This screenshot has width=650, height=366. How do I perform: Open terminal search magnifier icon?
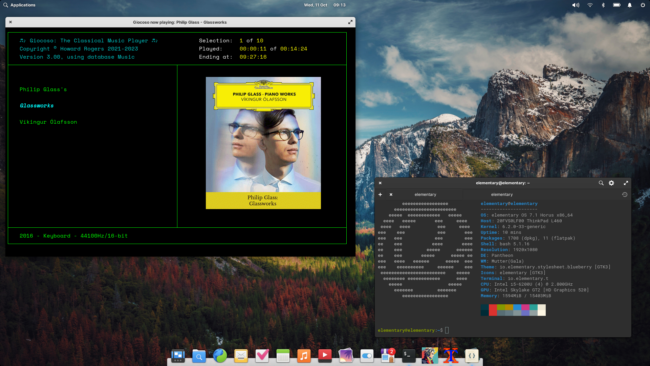point(601,183)
